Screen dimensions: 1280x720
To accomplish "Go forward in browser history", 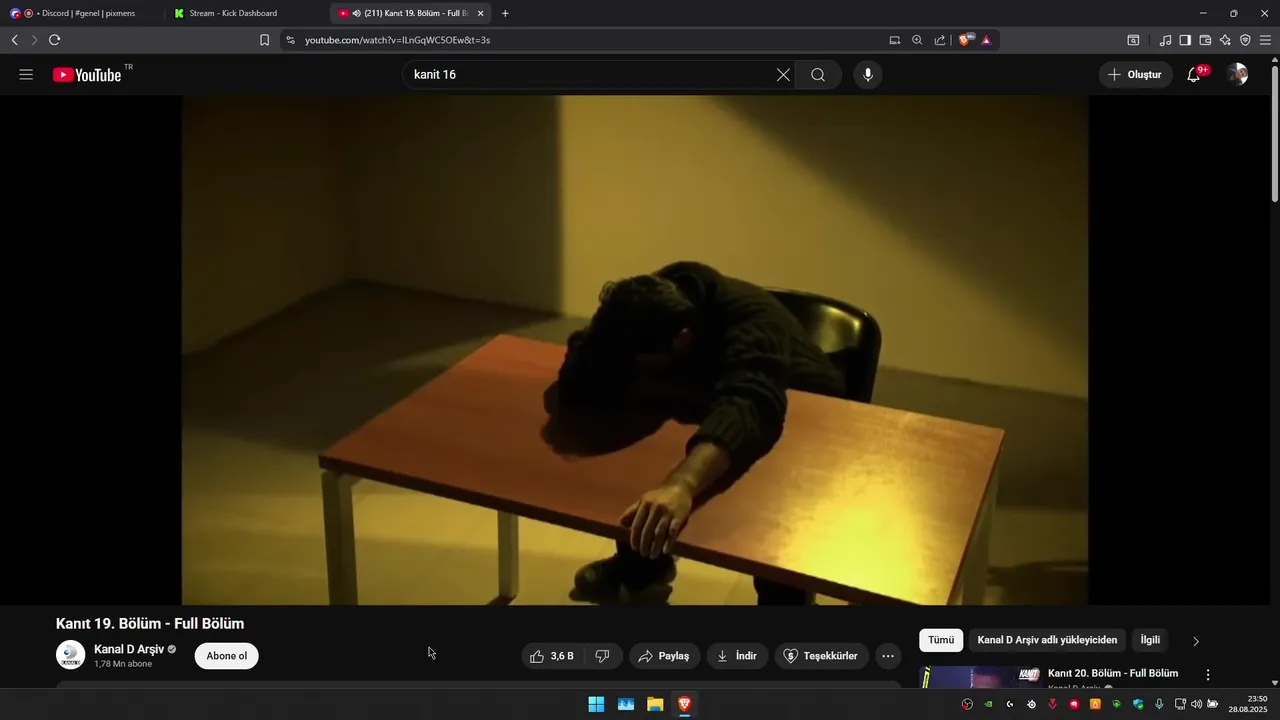I will [33, 40].
